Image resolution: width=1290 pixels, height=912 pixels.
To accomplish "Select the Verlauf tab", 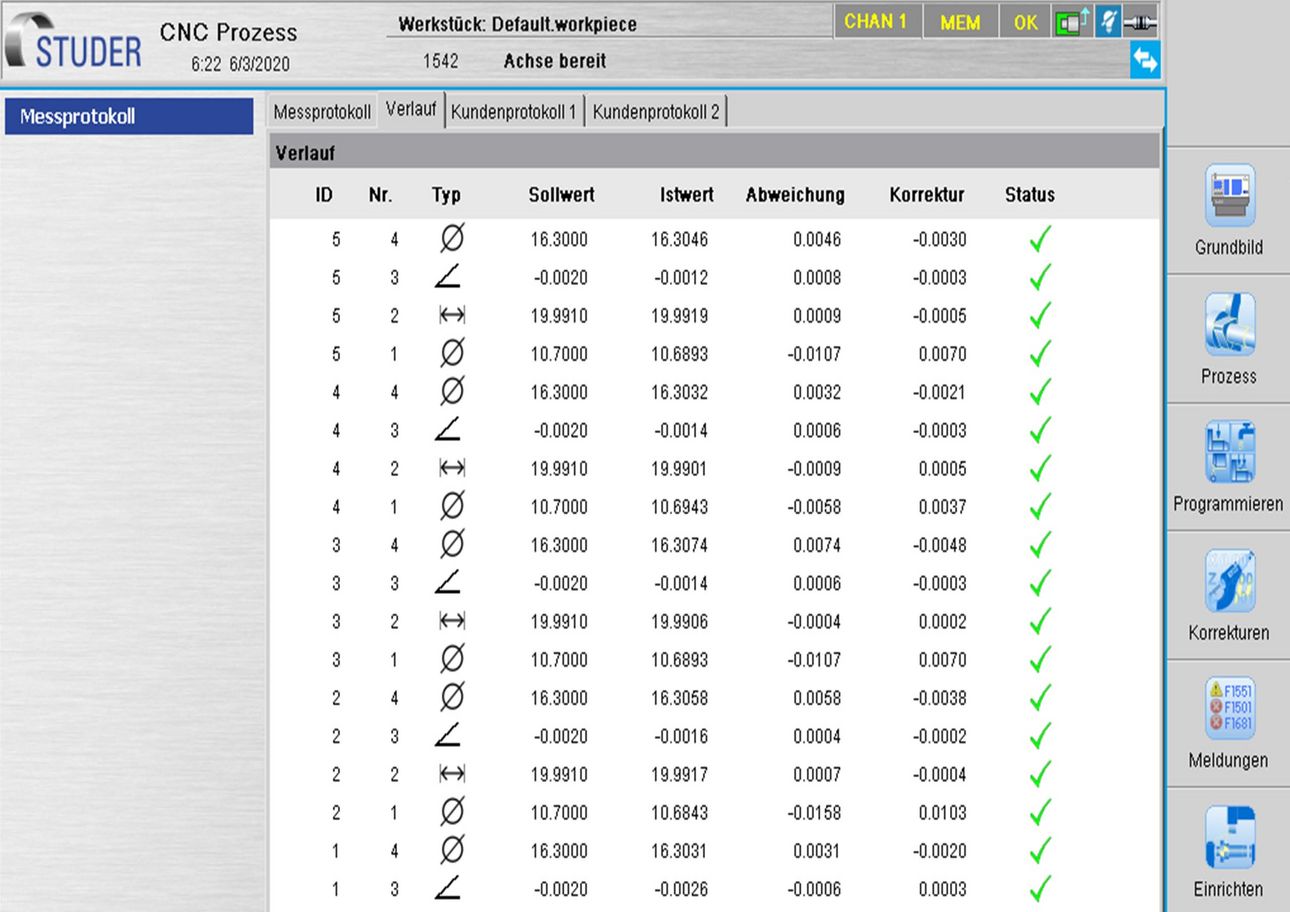I will coord(411,111).
